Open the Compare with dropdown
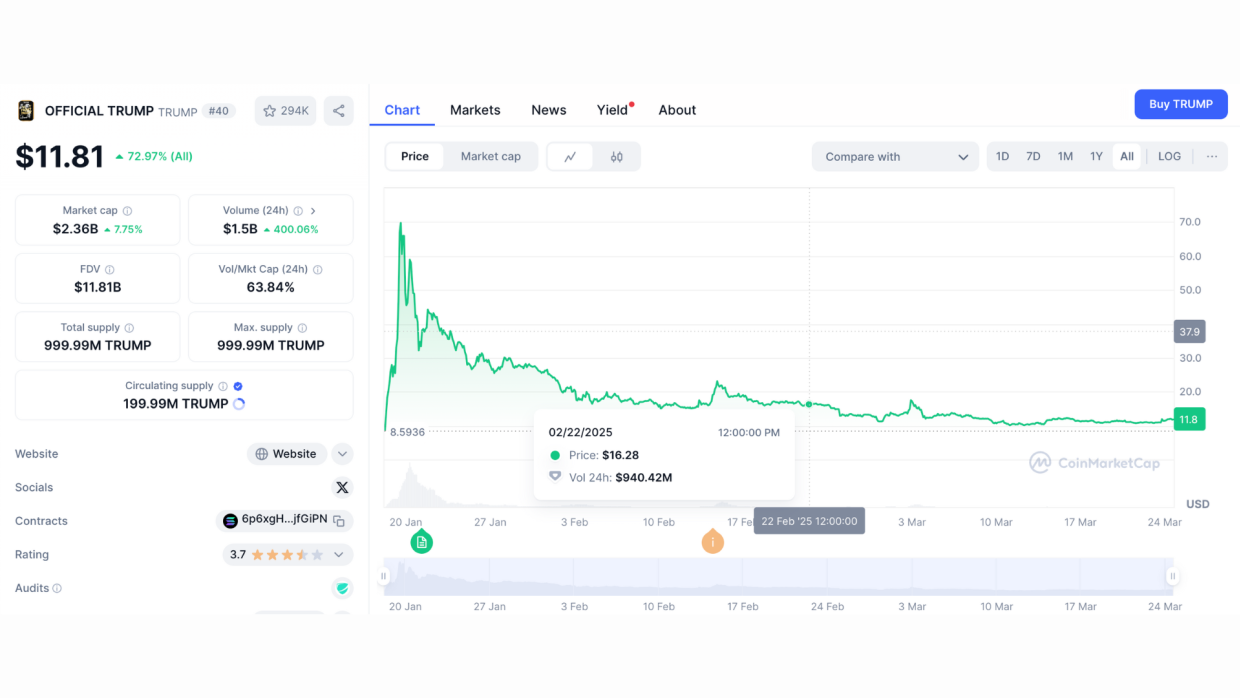 (895, 157)
